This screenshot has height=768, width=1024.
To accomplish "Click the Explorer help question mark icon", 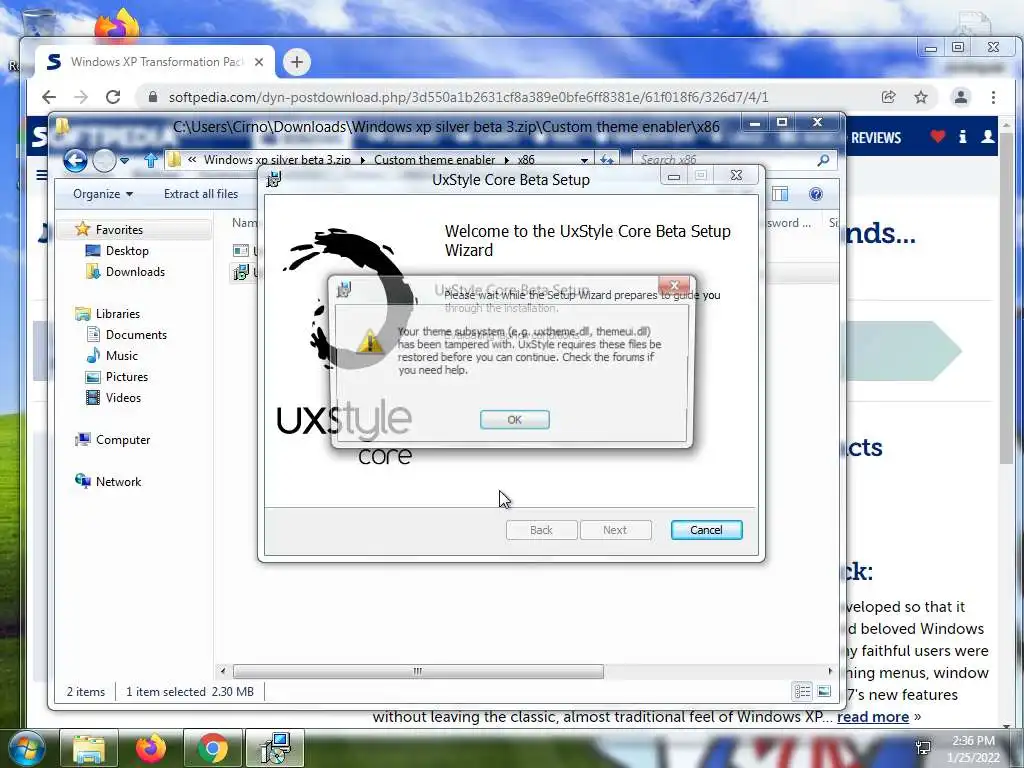I will pos(816,194).
